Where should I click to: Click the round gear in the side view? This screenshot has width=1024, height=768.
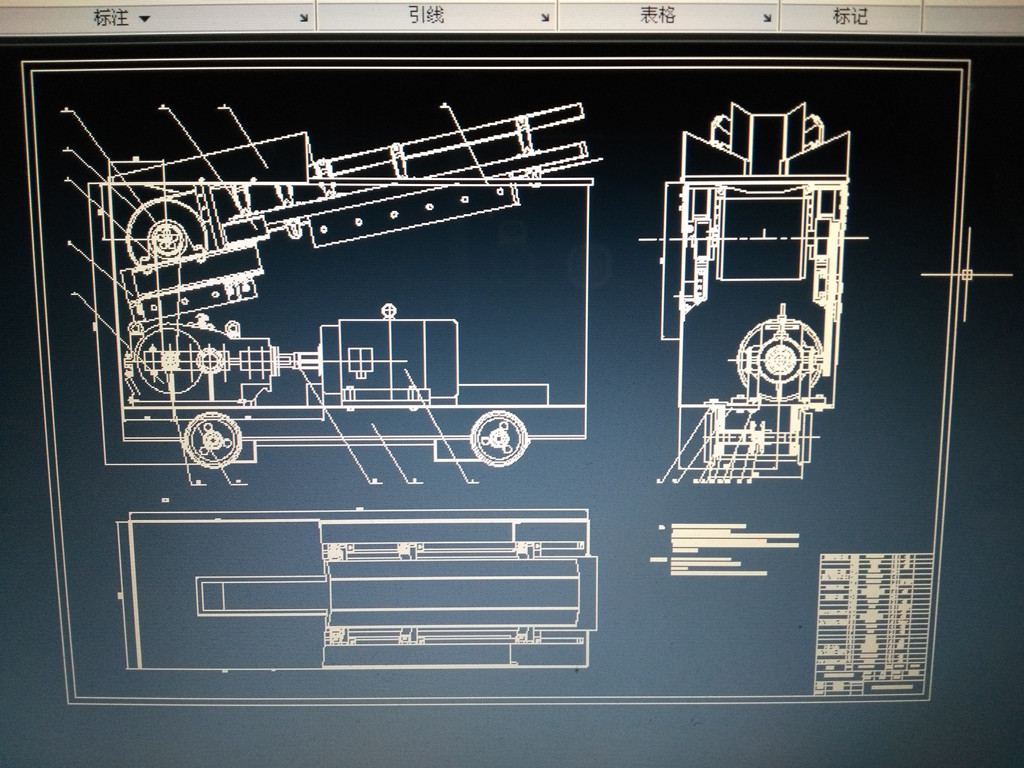(780, 358)
